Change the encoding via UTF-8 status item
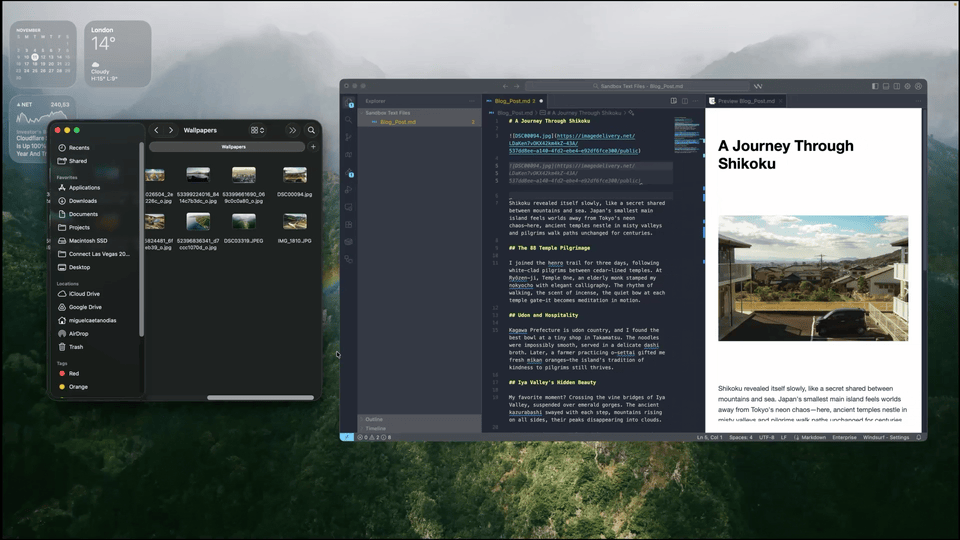The width and height of the screenshot is (960, 540). pos(767,437)
